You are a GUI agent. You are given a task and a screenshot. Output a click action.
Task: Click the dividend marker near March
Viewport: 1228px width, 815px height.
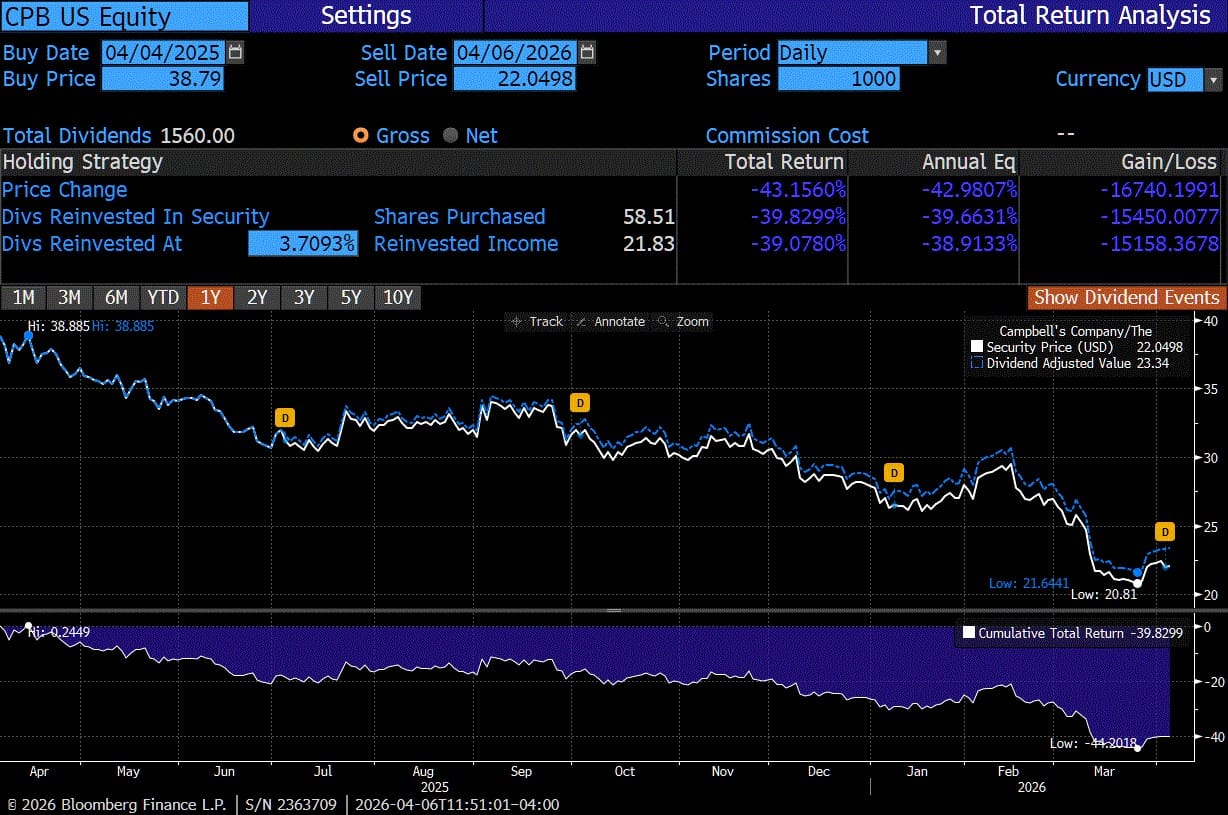(1163, 531)
